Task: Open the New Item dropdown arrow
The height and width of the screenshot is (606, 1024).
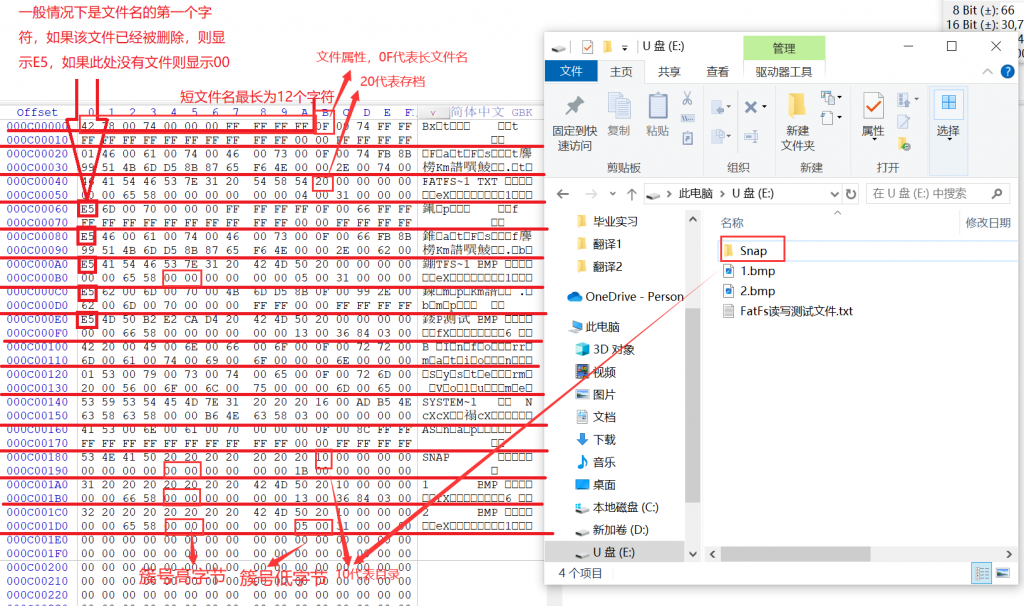Action: (x=839, y=98)
